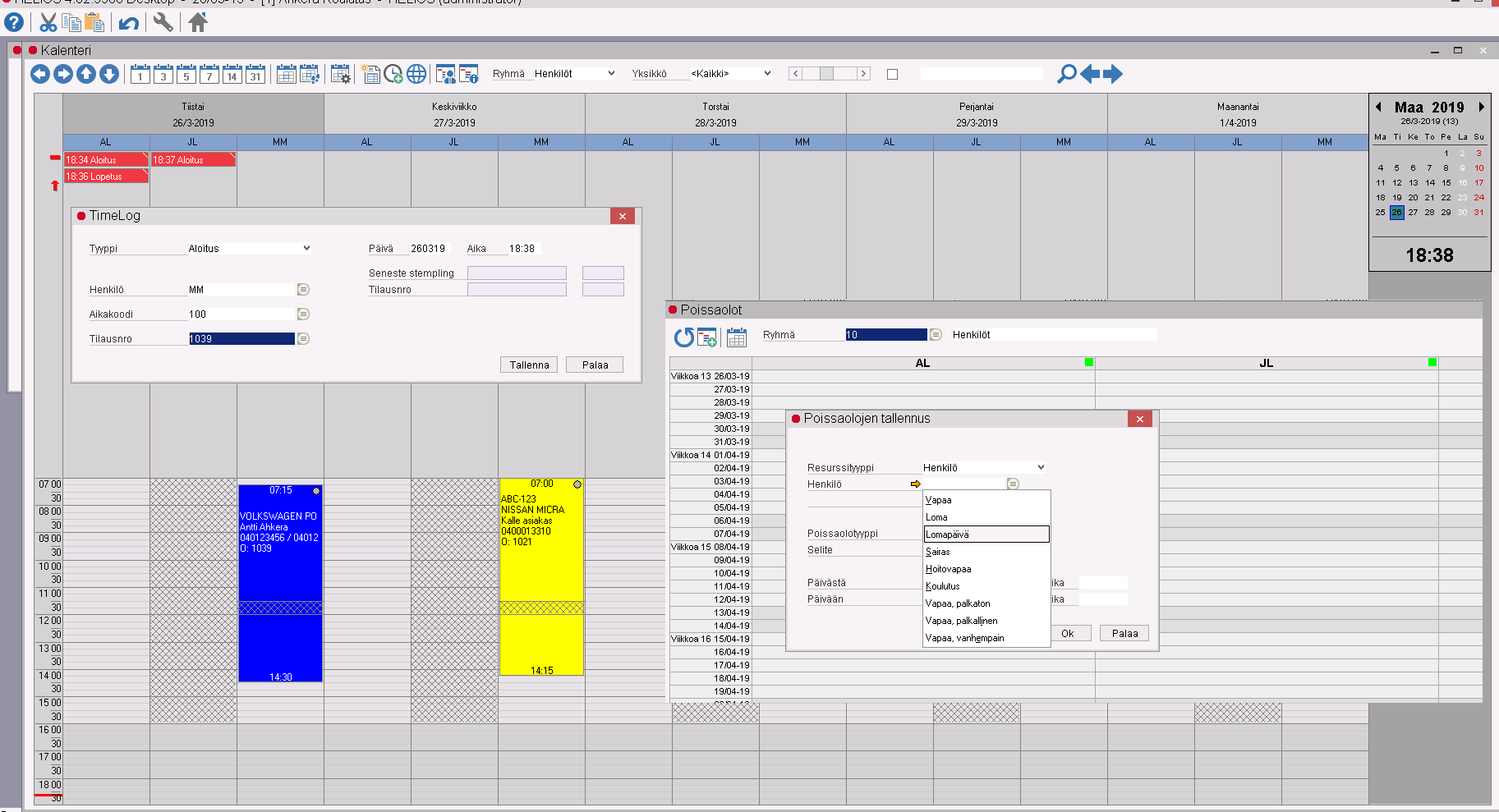1499x812 pixels.
Task: Click the Cut scissors icon
Action: [x=48, y=22]
